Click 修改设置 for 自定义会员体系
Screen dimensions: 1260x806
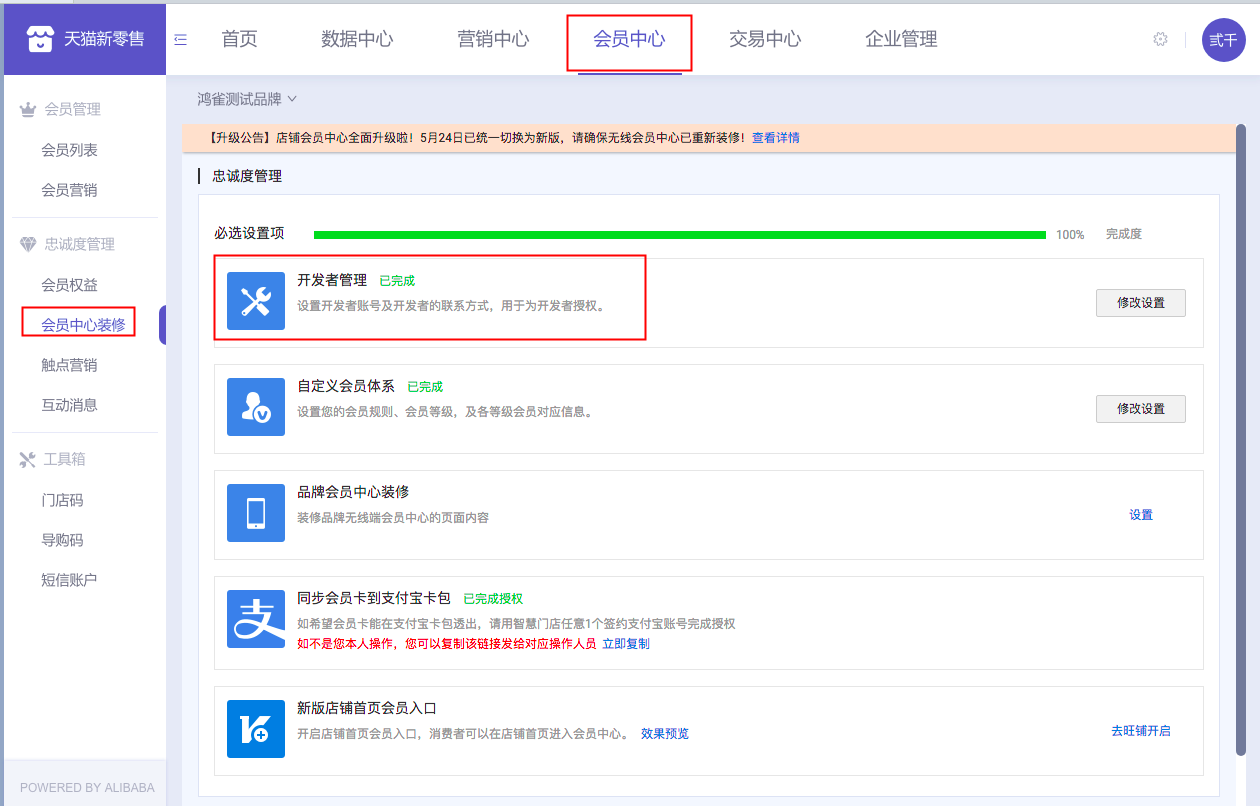pos(1141,409)
